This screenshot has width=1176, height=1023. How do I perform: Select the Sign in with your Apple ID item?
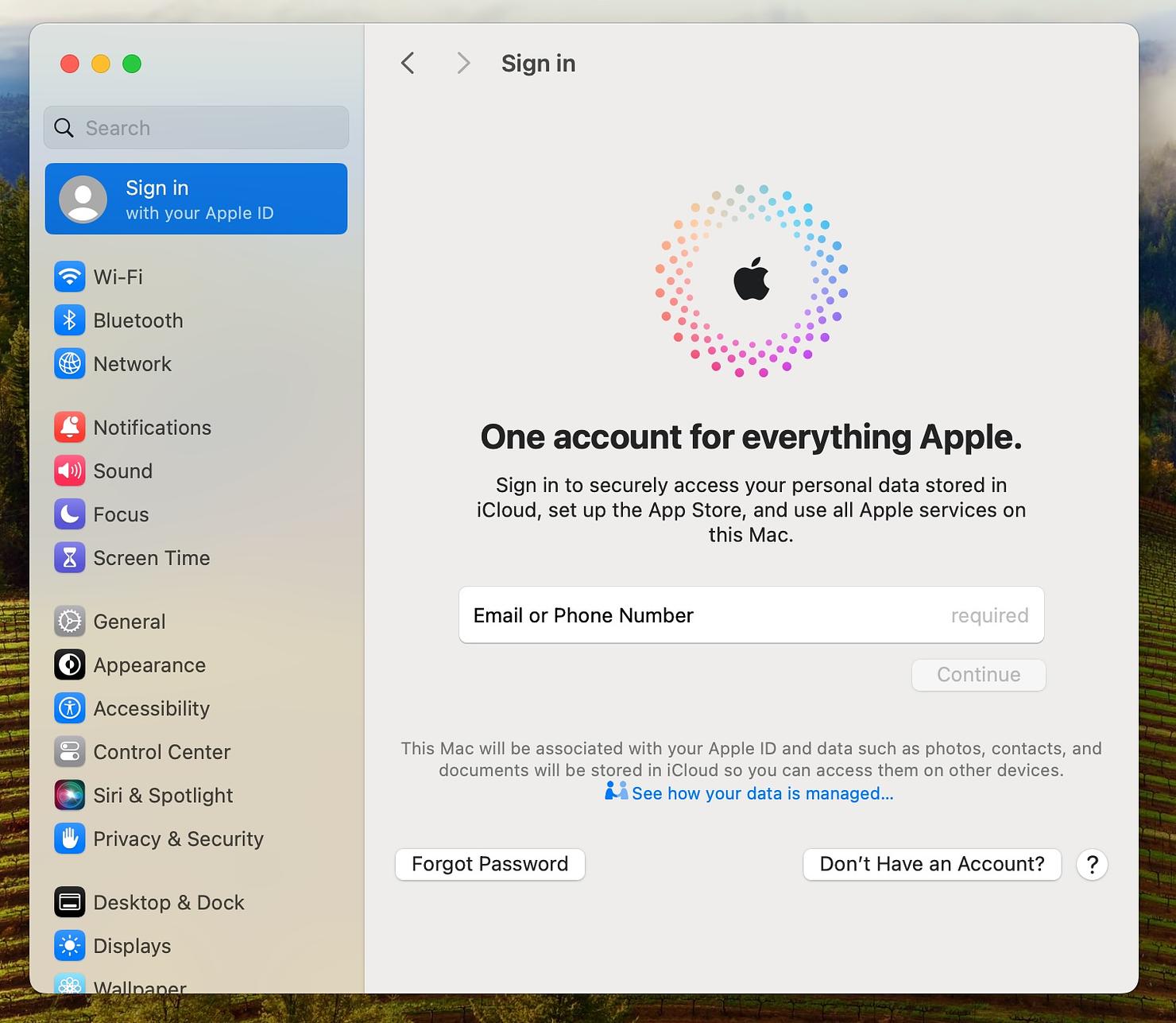pyautogui.click(x=196, y=199)
